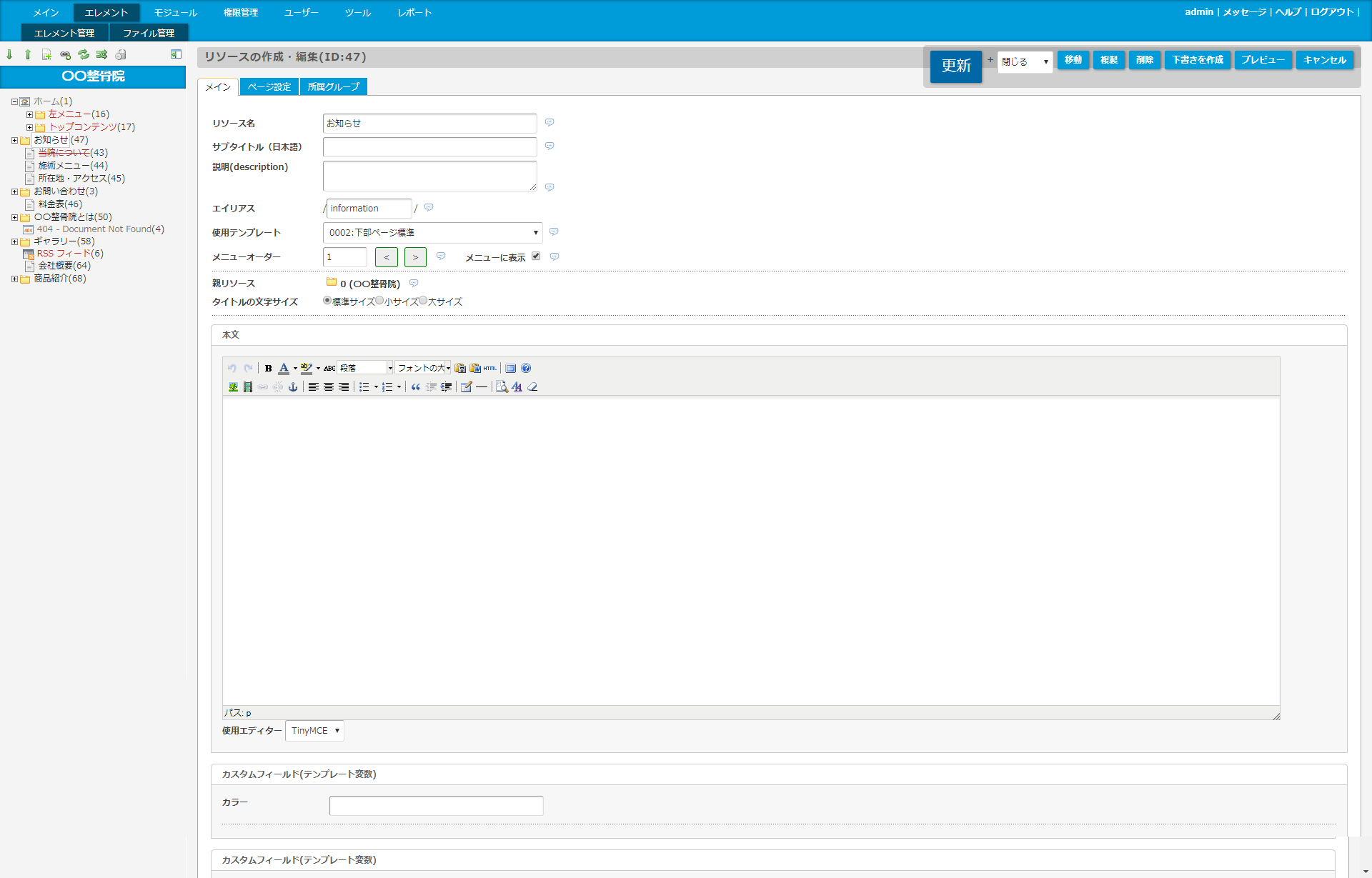Open the text color picker dropdown arrow
The image size is (1372, 878).
(295, 369)
